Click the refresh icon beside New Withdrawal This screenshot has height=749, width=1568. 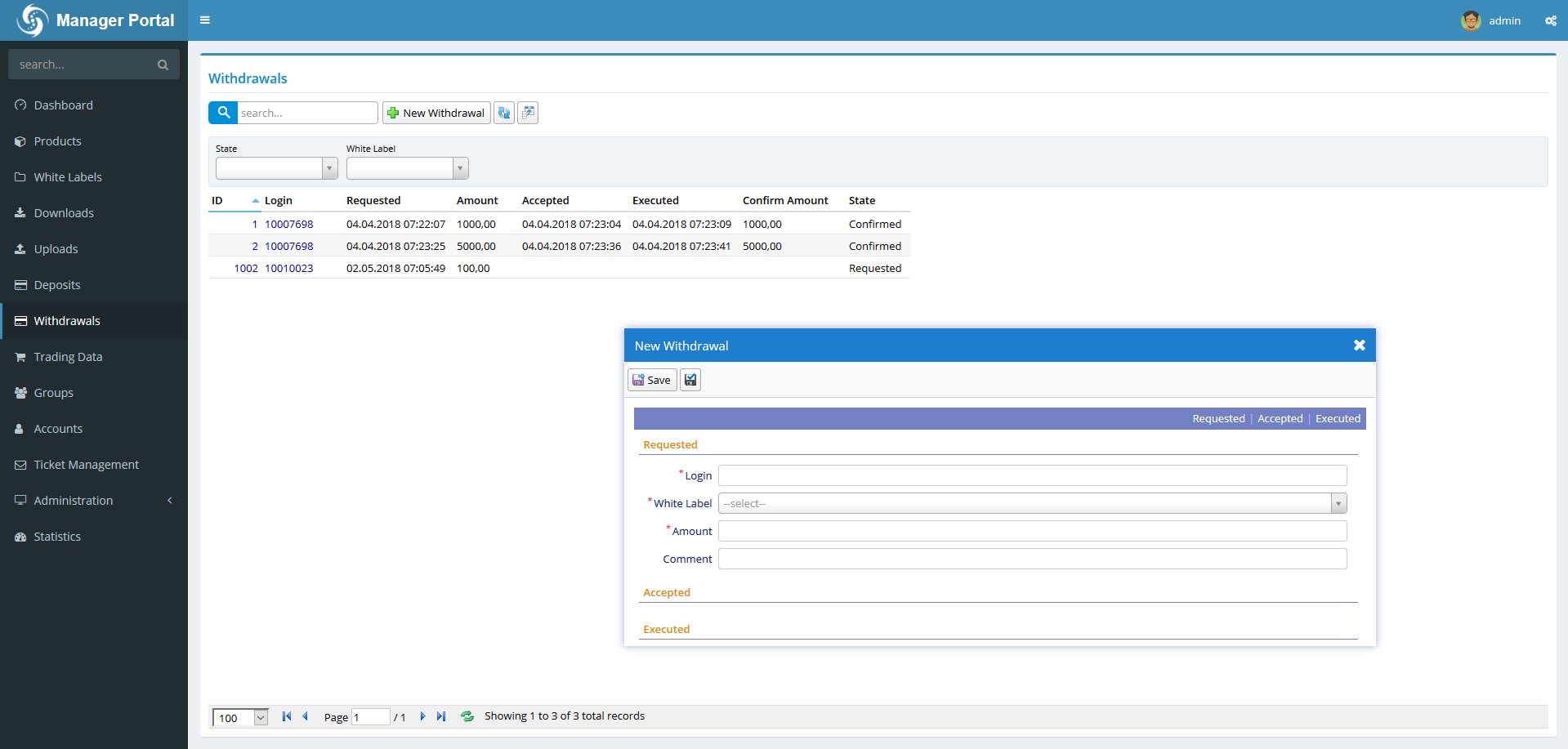coord(504,113)
